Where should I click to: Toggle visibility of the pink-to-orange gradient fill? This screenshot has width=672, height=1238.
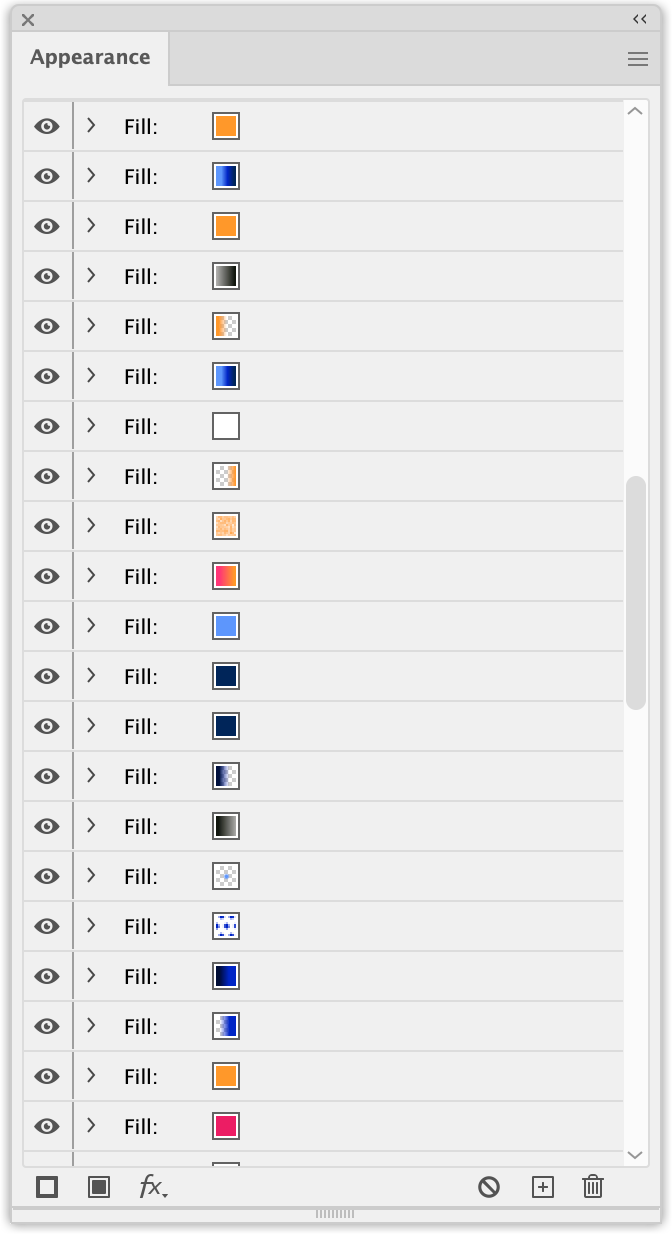coord(47,576)
